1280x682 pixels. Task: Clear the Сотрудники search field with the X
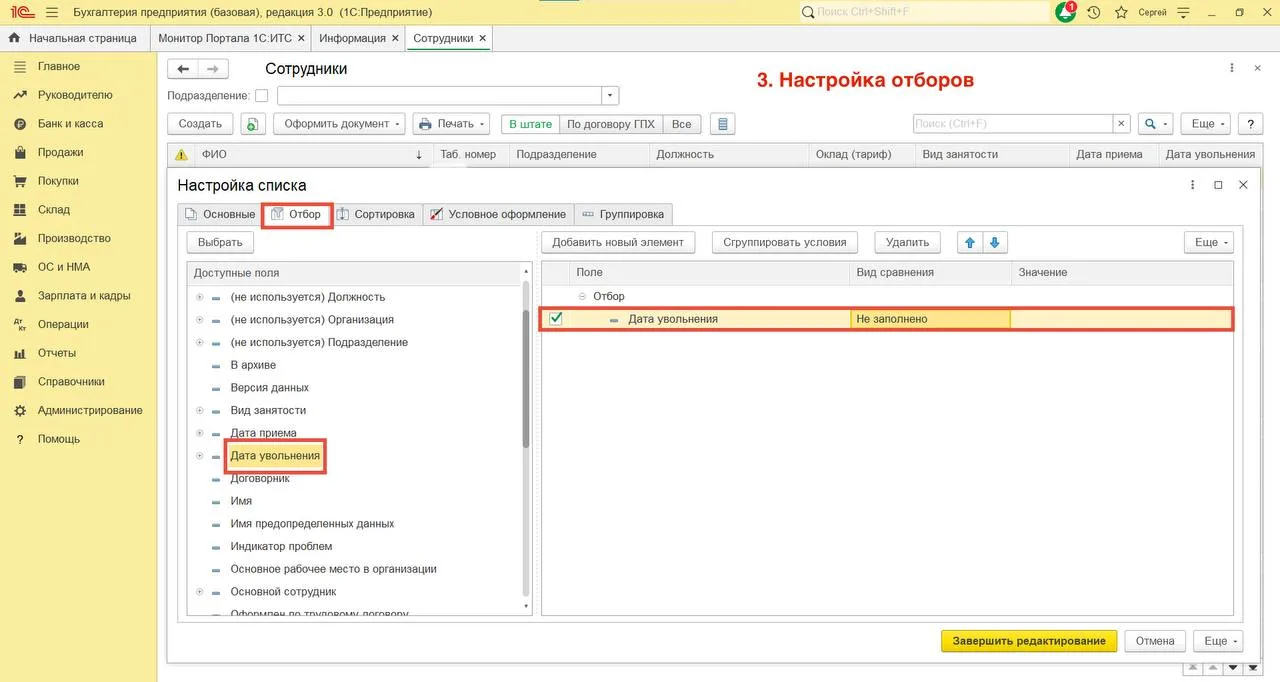[1122, 124]
